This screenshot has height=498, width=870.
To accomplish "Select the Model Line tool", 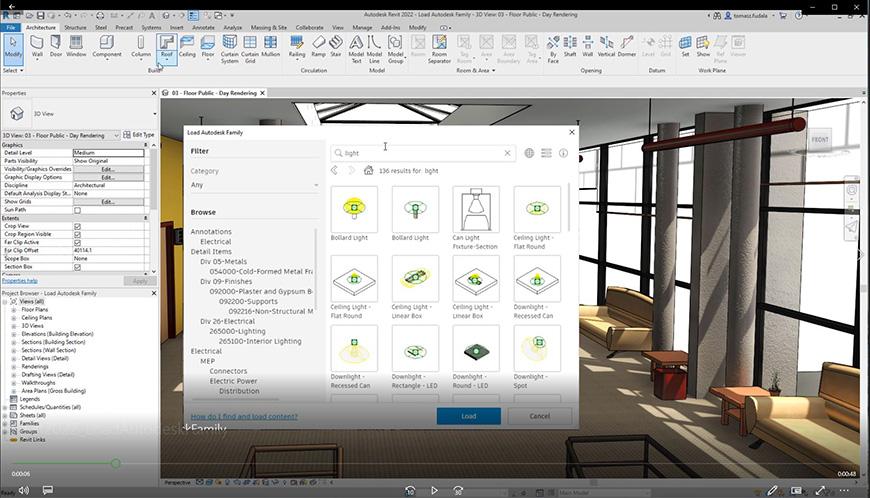I will pos(375,49).
